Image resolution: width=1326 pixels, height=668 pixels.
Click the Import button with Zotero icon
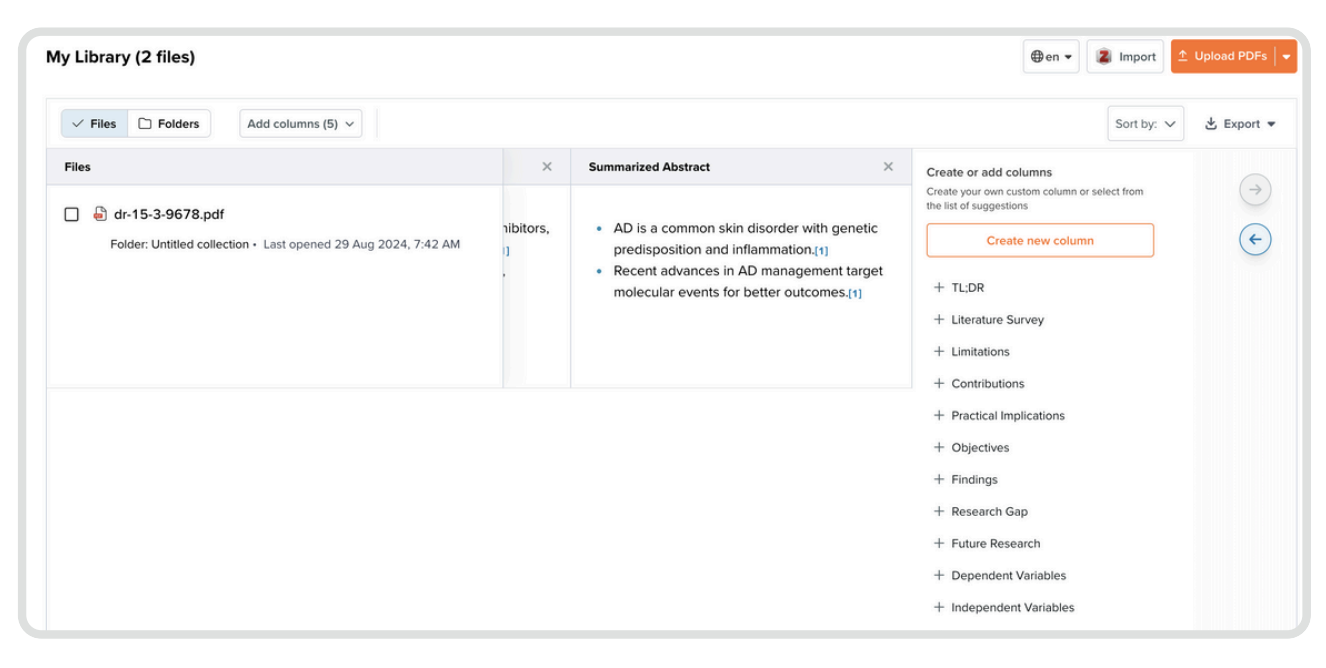tap(1125, 57)
